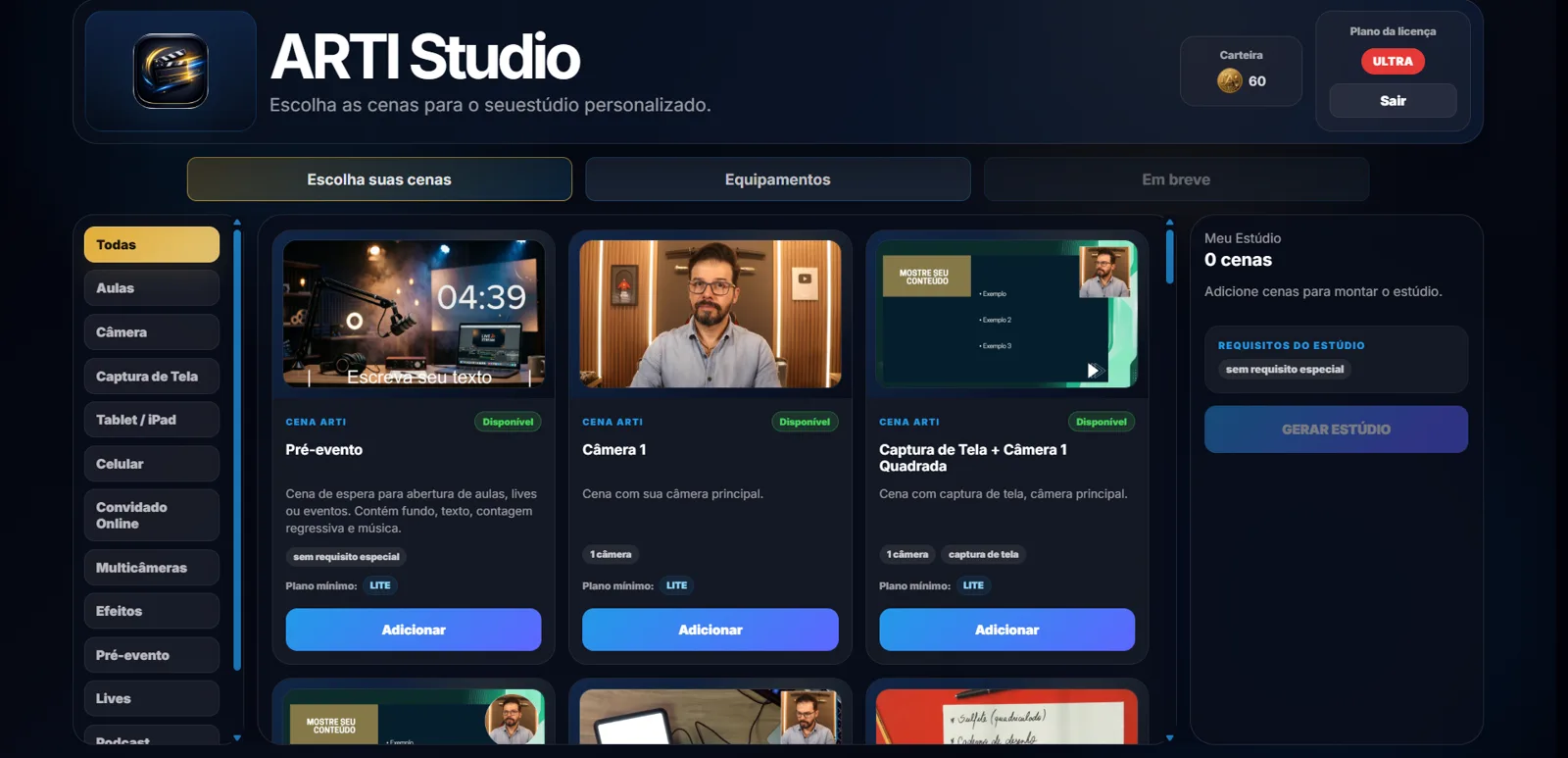
Task: Add the Pré-evento scene
Action: click(x=414, y=630)
